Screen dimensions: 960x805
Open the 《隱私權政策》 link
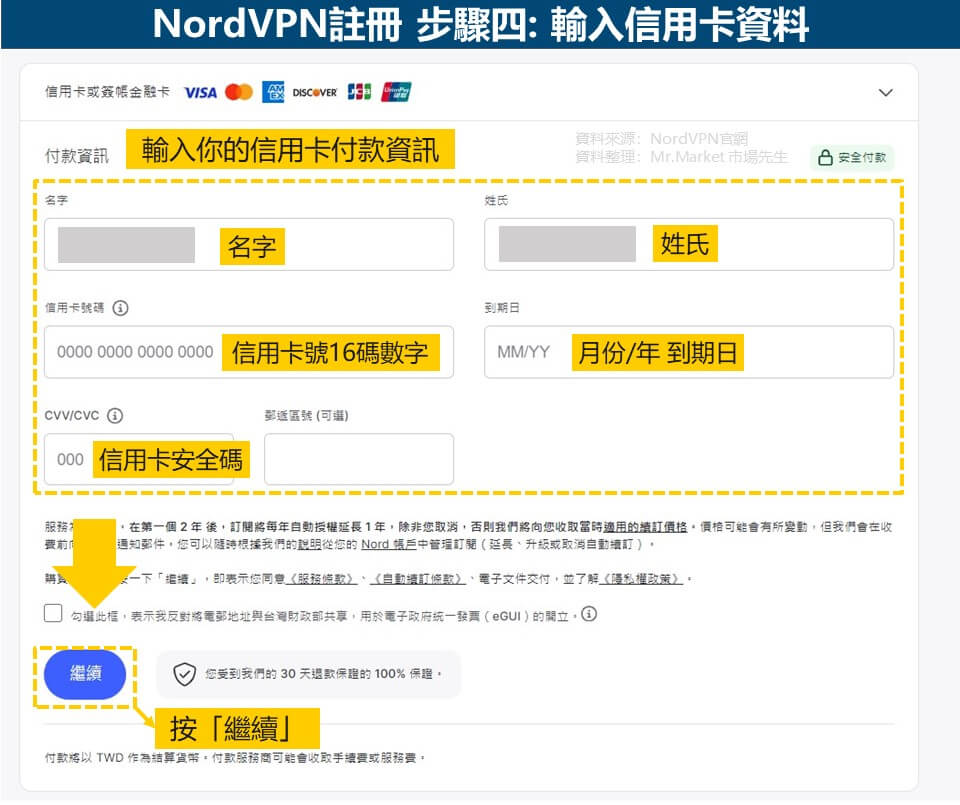(642, 578)
